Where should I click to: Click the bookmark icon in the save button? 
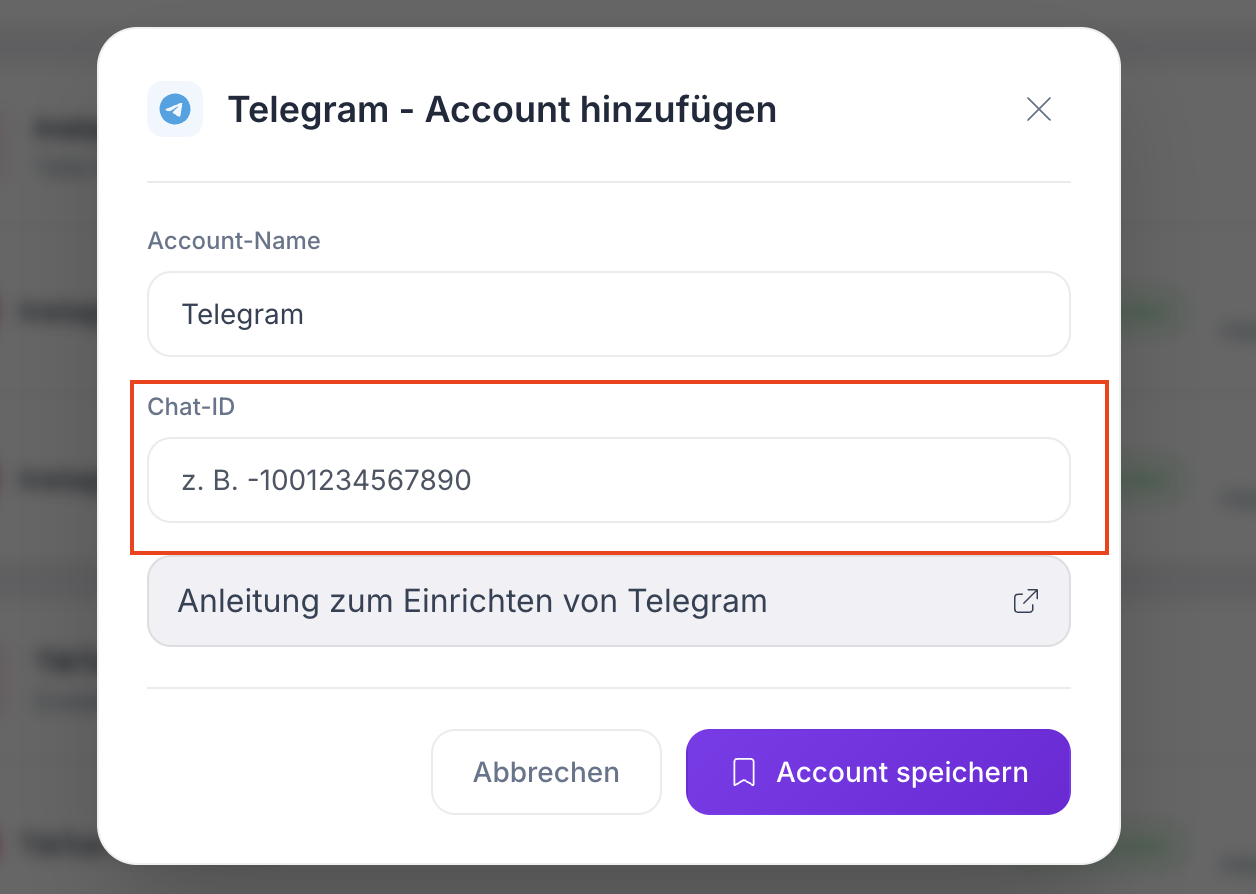[x=743, y=772]
